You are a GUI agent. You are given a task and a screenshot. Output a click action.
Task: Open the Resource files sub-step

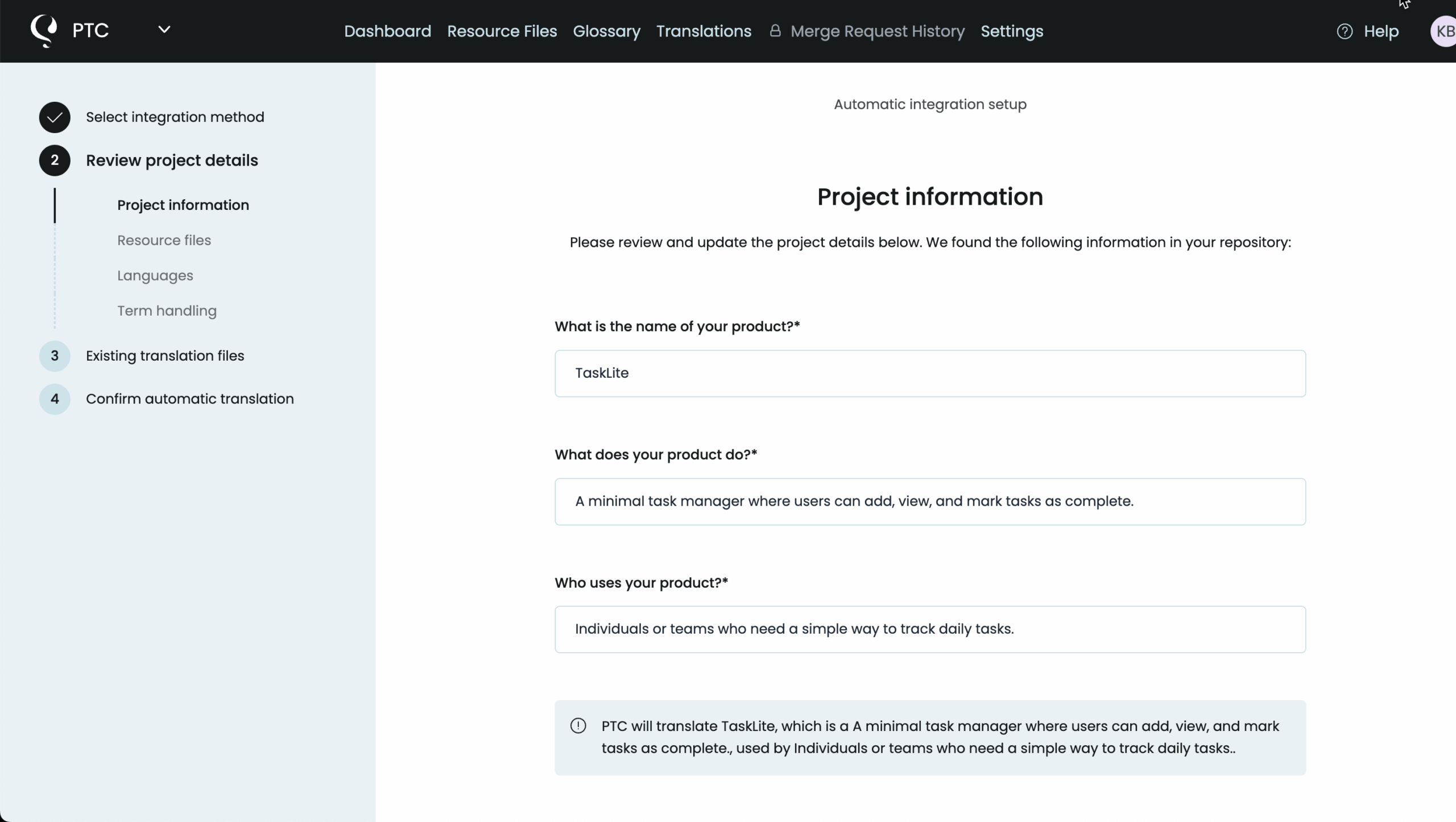tap(164, 241)
